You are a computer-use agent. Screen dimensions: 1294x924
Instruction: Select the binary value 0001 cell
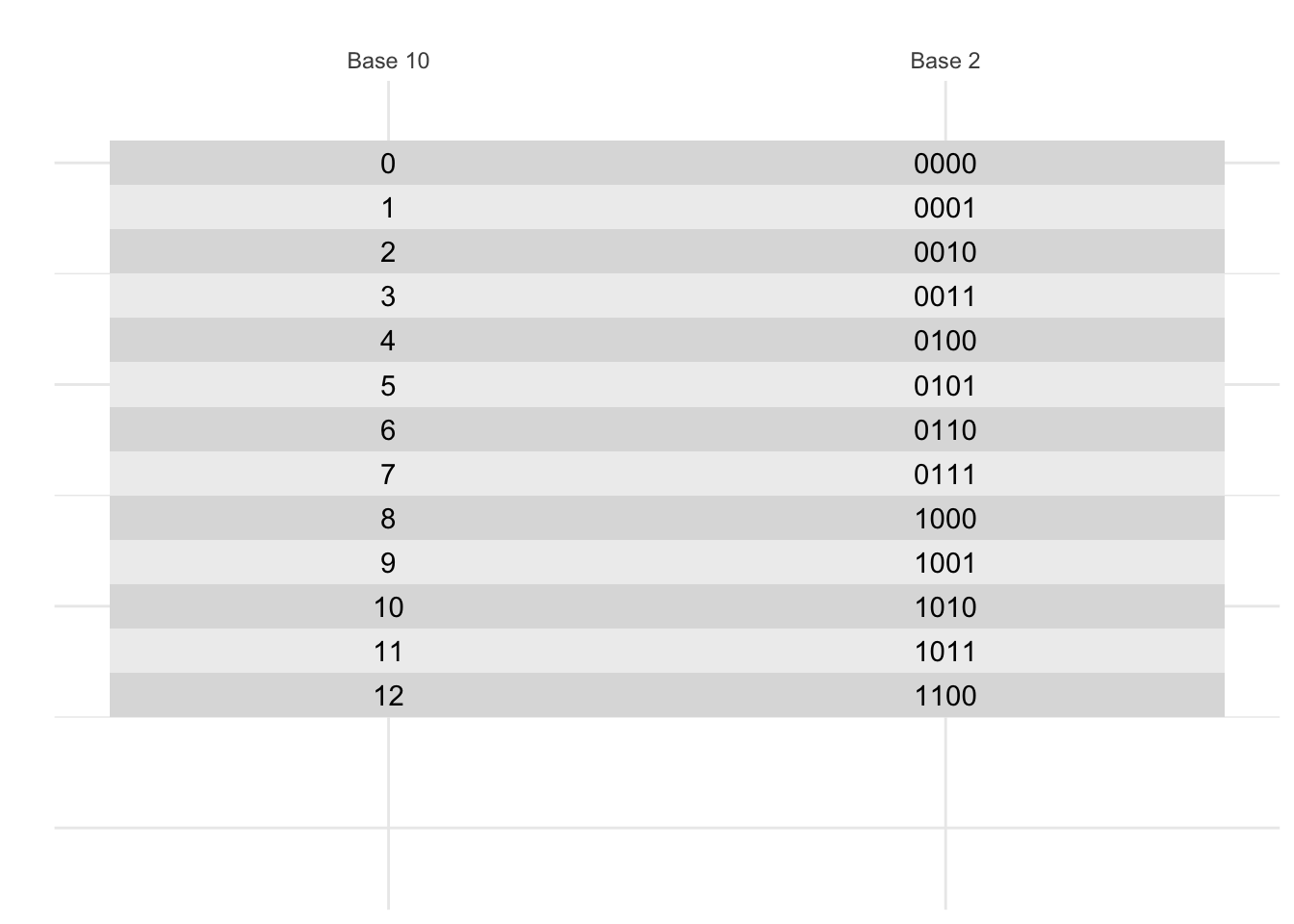[945, 208]
